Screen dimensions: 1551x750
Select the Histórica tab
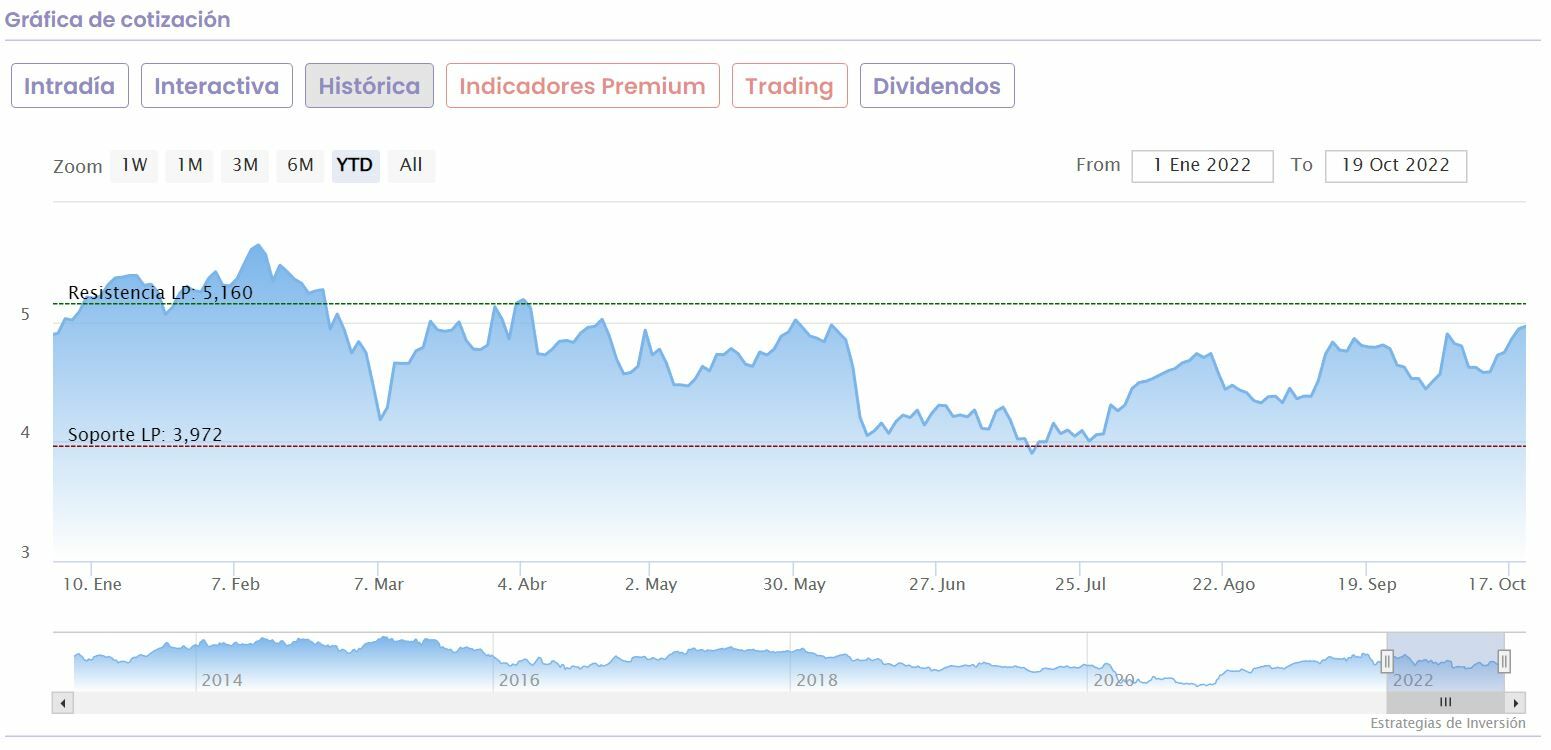point(369,86)
